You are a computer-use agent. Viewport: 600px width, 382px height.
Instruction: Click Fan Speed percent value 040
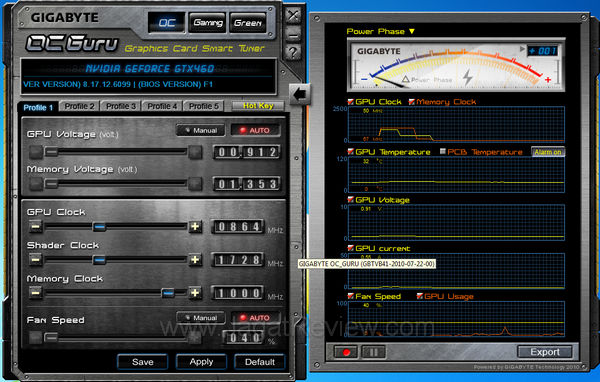(244, 338)
